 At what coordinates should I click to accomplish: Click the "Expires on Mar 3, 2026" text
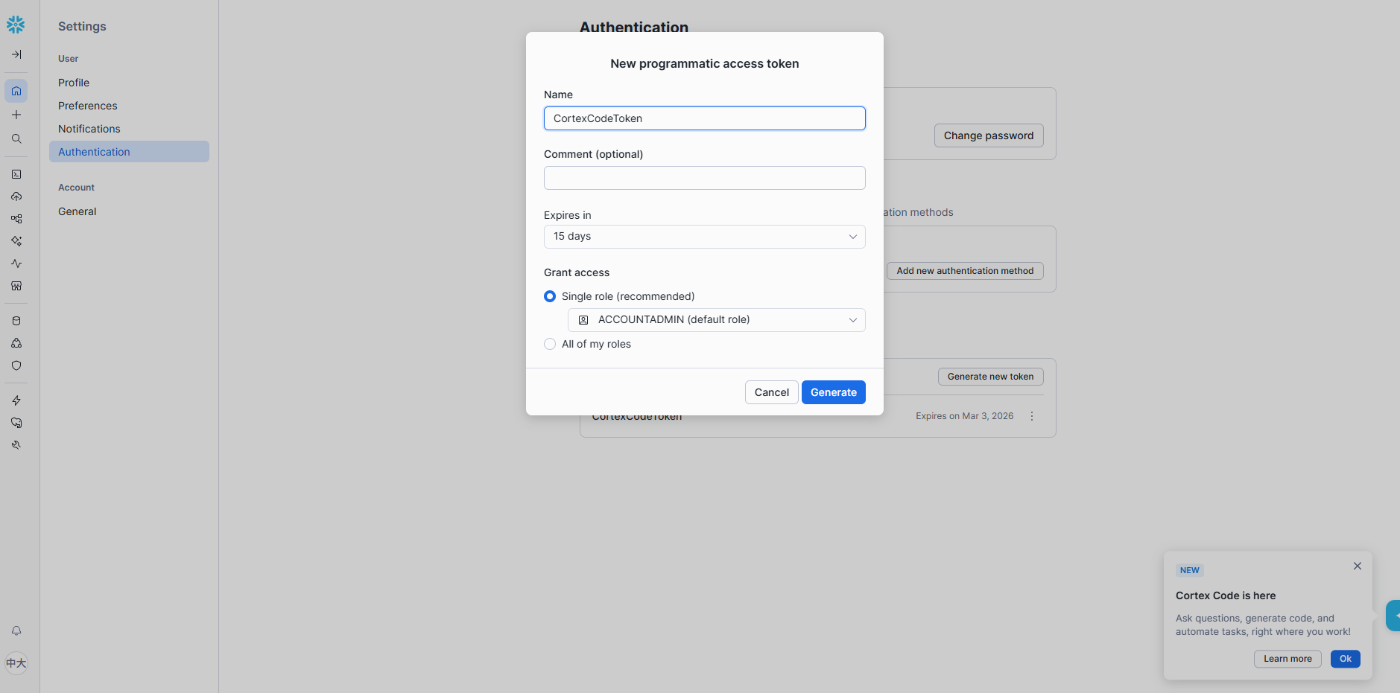964,416
